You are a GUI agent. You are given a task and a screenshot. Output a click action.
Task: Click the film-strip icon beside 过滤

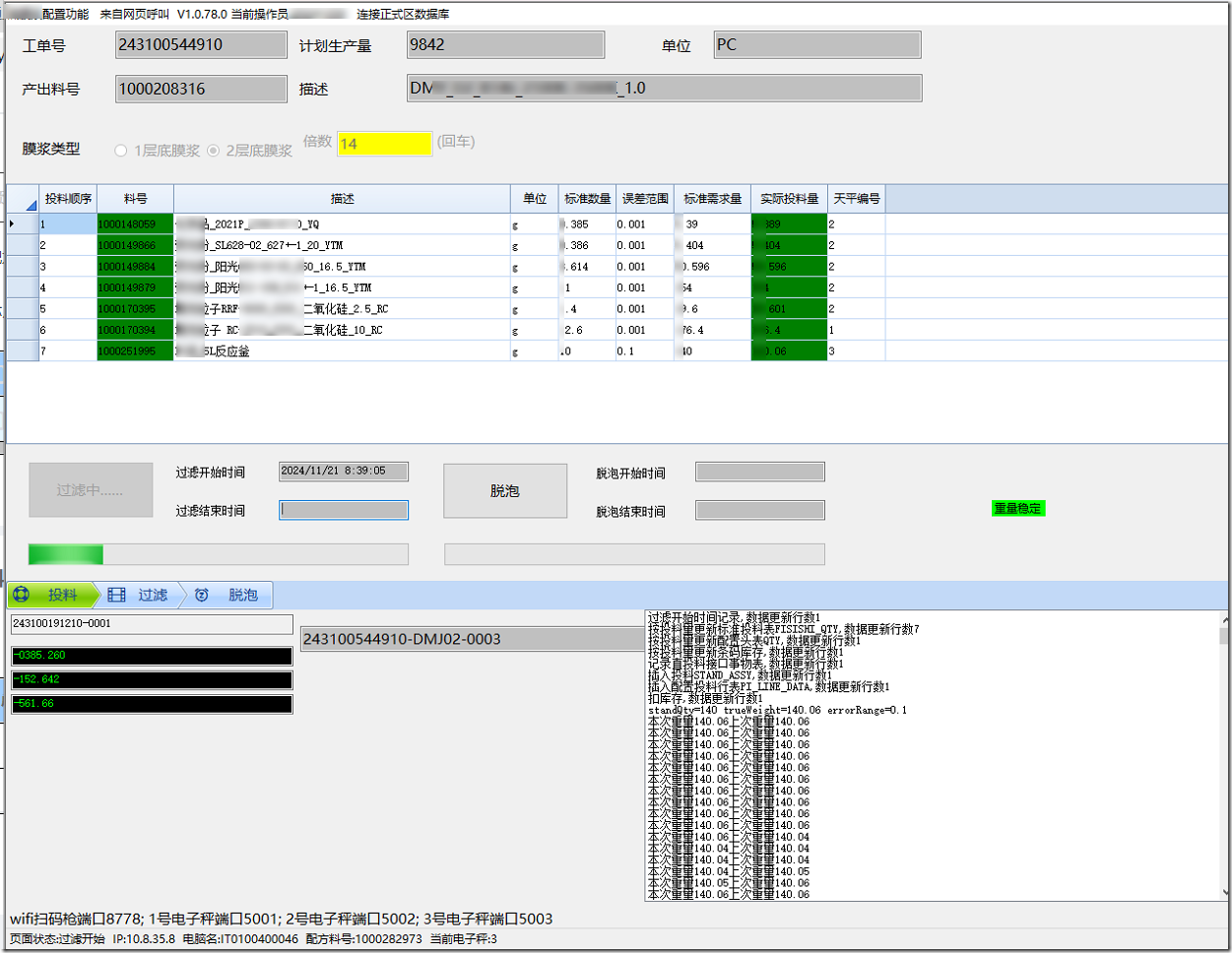tap(117, 595)
